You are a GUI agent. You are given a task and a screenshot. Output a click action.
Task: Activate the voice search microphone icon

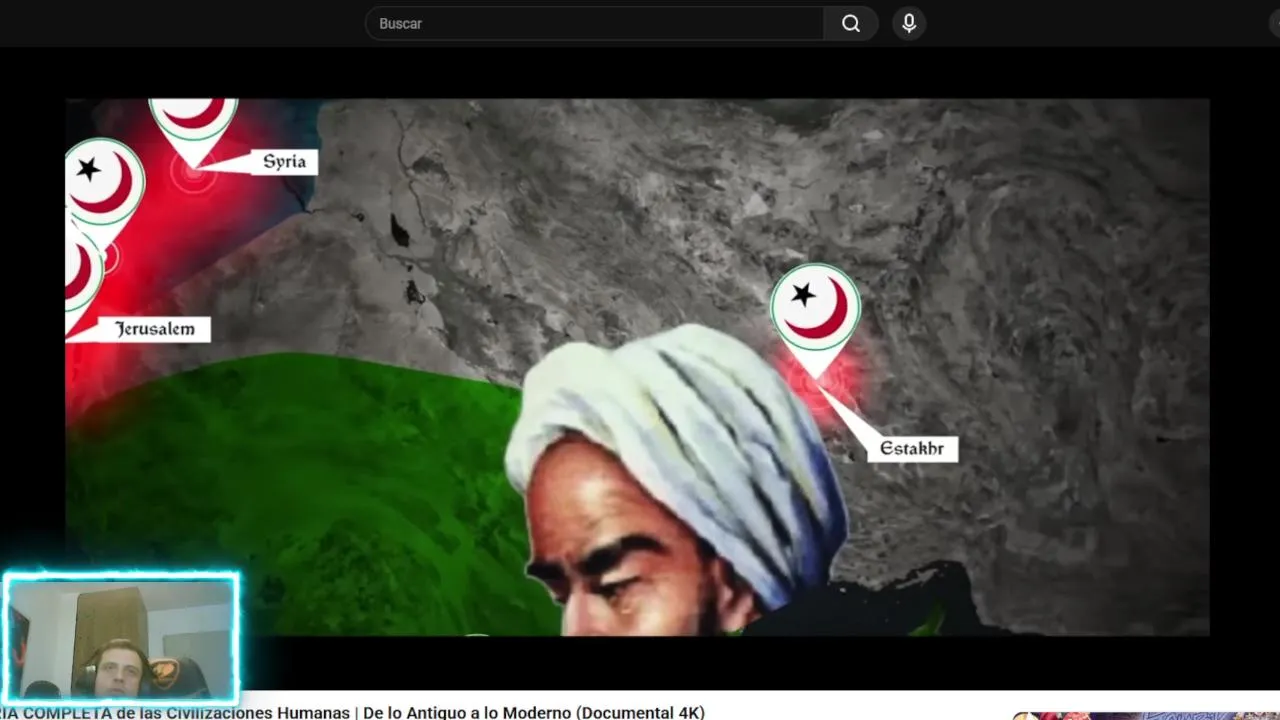click(909, 23)
